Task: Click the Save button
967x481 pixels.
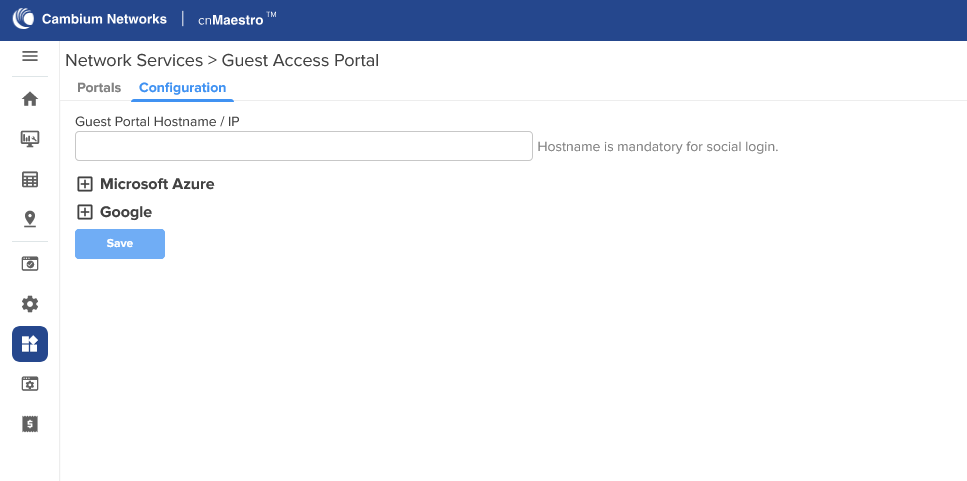Action: 120,244
